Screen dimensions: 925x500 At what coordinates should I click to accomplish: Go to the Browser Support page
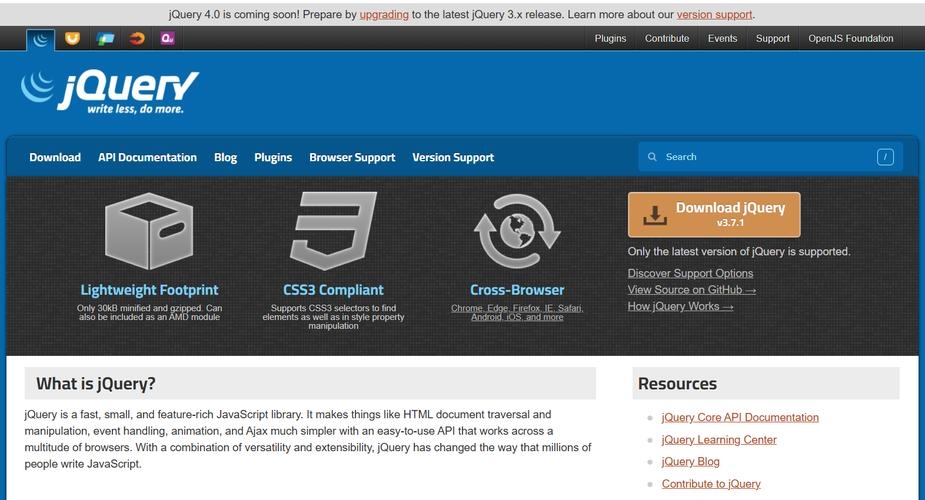(x=352, y=157)
